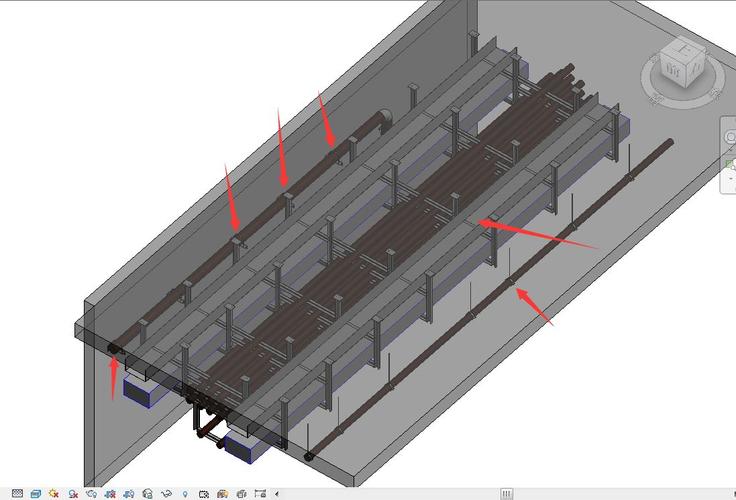This screenshot has width=736, height=500.
Task: Open the Visual Style options
Action: coord(36,493)
